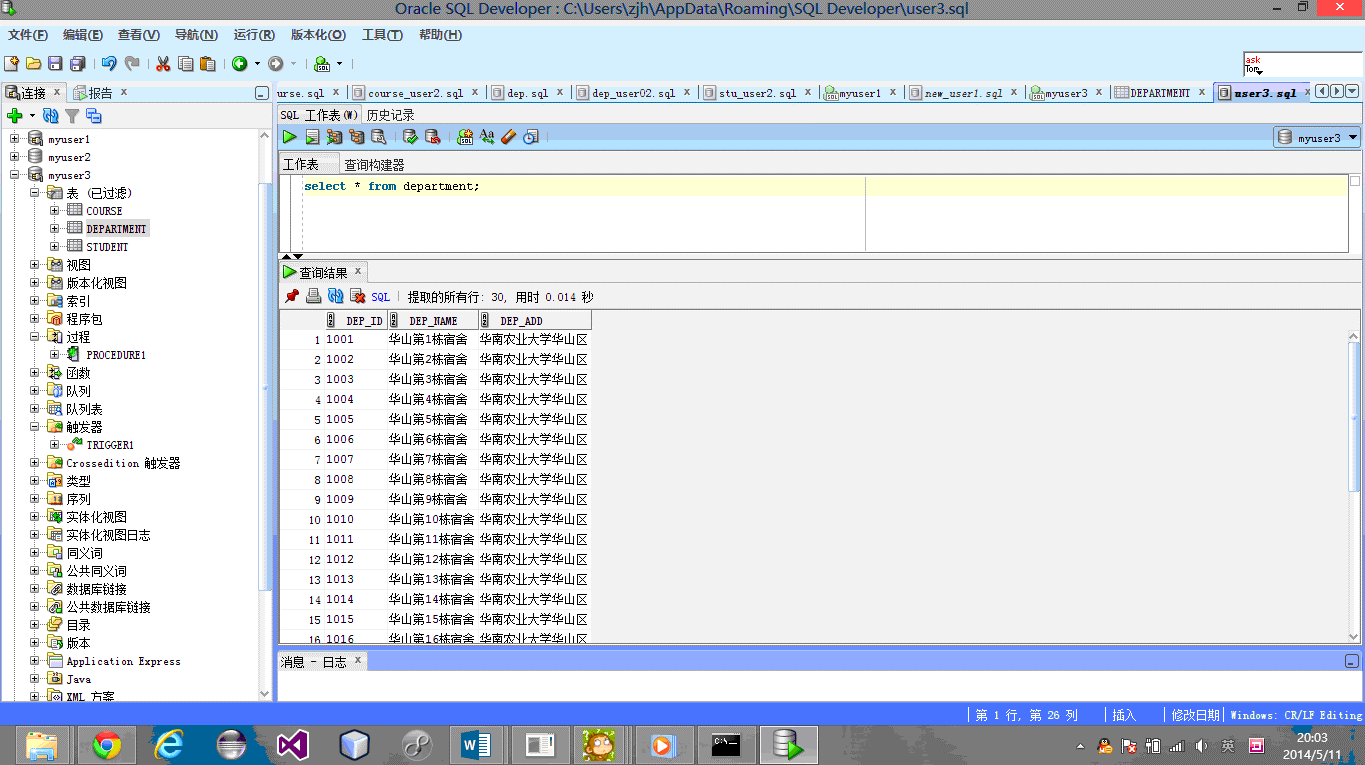Open Chrome from the Windows taskbar
This screenshot has width=1365, height=765.
tap(107, 745)
